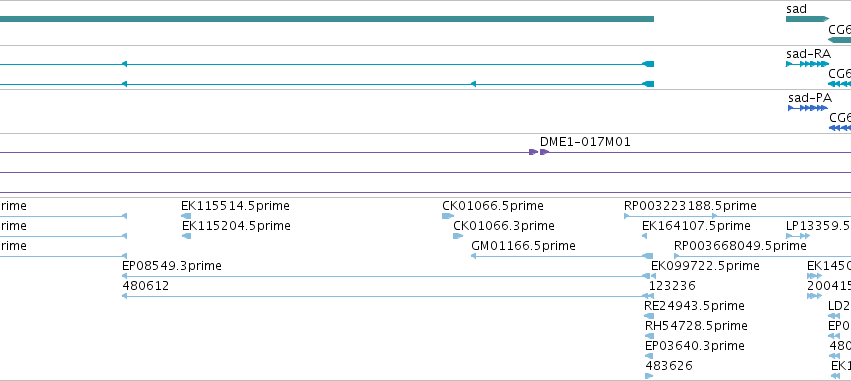This screenshot has width=851, height=381.
Task: Click the arrow glyph below CK01066.3prime
Action: [458, 236]
